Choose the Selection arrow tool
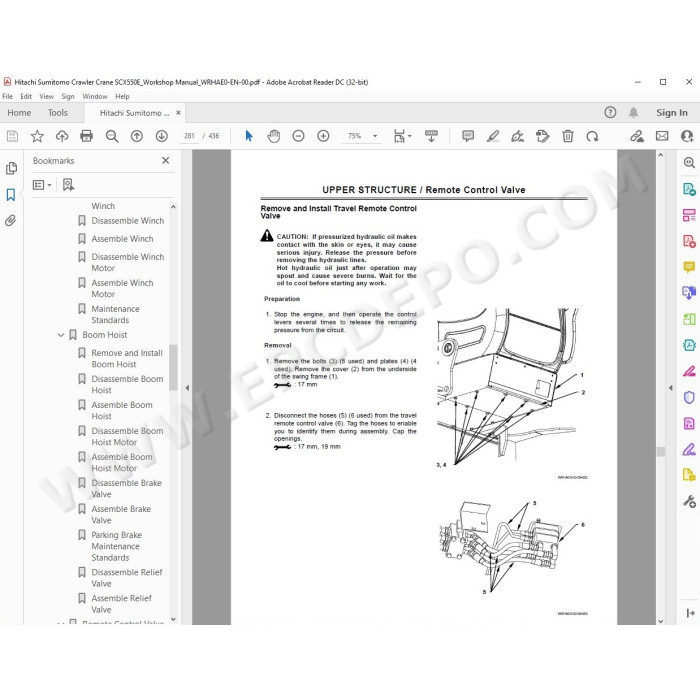The width and height of the screenshot is (700, 700). tap(249, 136)
